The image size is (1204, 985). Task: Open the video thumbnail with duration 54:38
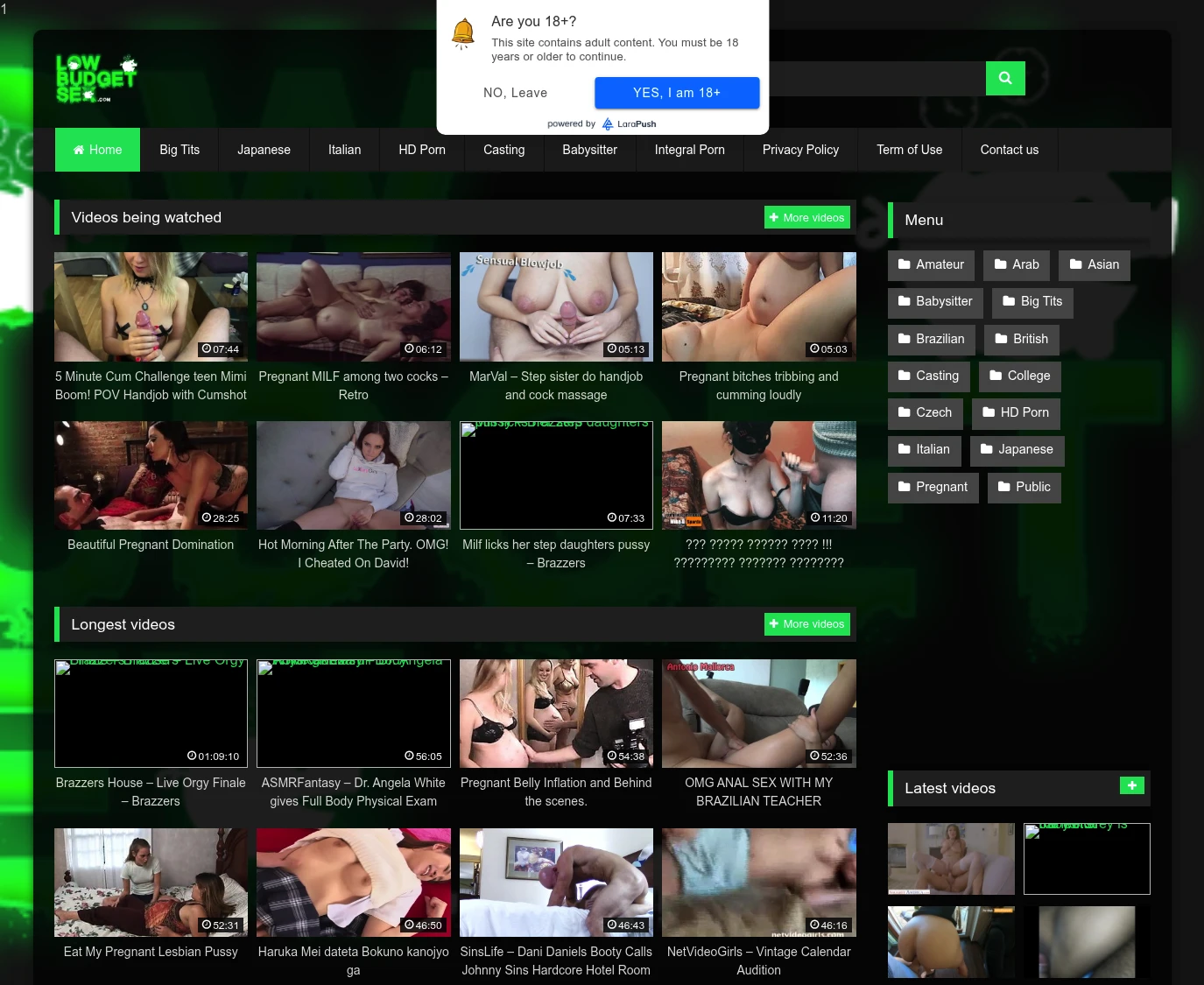point(556,714)
